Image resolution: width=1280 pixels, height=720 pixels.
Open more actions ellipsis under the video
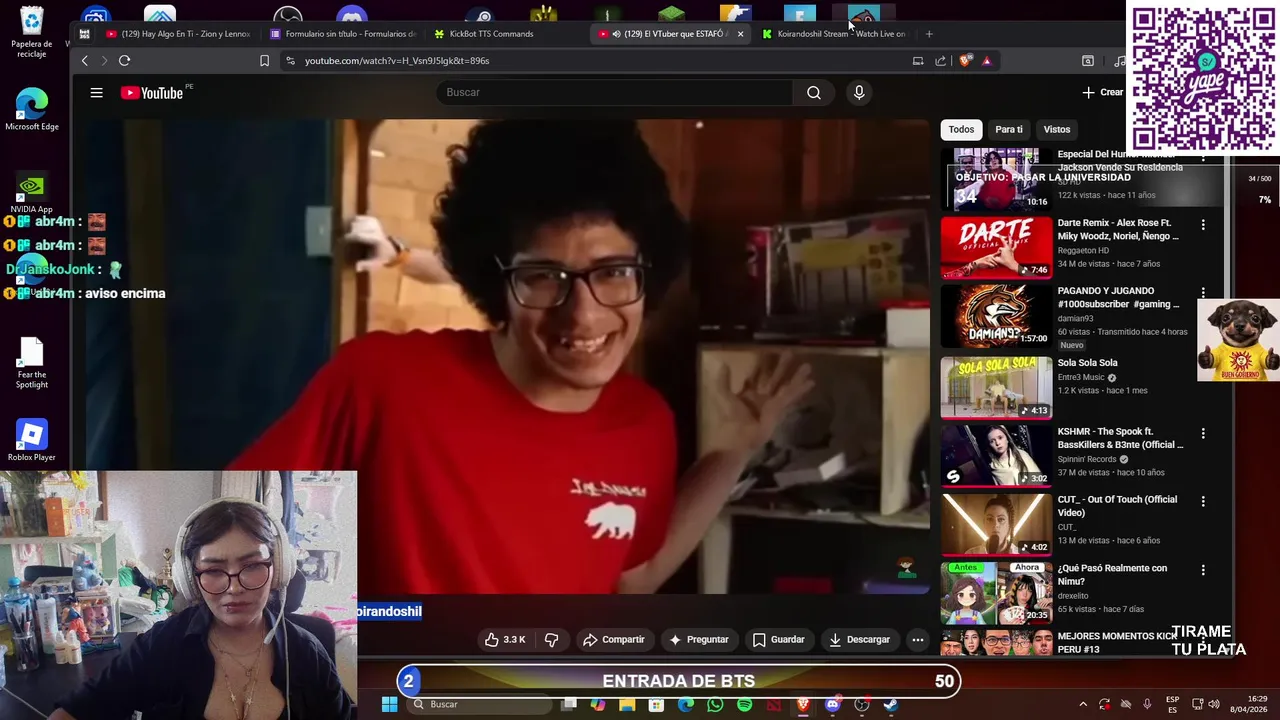click(x=917, y=640)
